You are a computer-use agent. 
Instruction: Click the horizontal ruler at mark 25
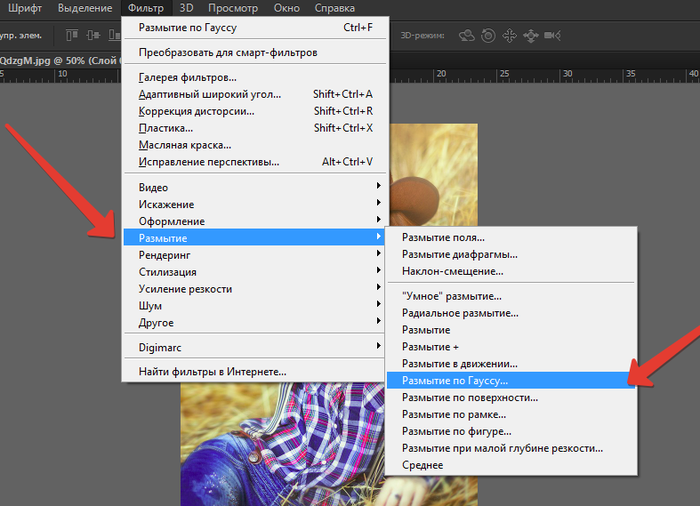504,75
